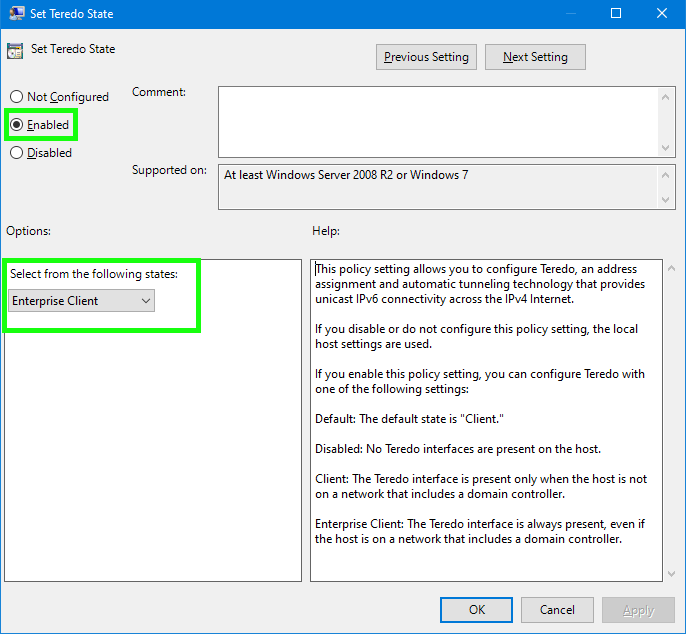Maximize the Set Teredo State window
Screen dimensions: 686x634
tap(615, 14)
